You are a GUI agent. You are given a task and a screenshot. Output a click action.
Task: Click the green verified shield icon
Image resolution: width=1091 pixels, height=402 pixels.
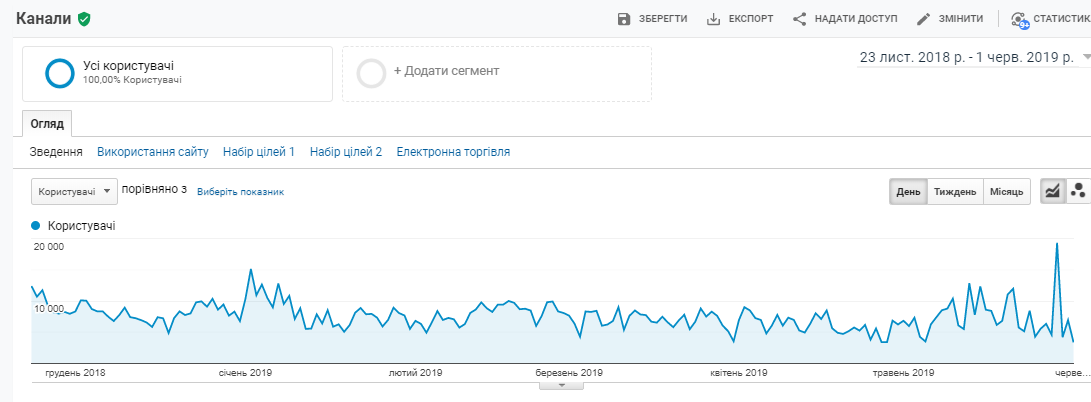84,19
